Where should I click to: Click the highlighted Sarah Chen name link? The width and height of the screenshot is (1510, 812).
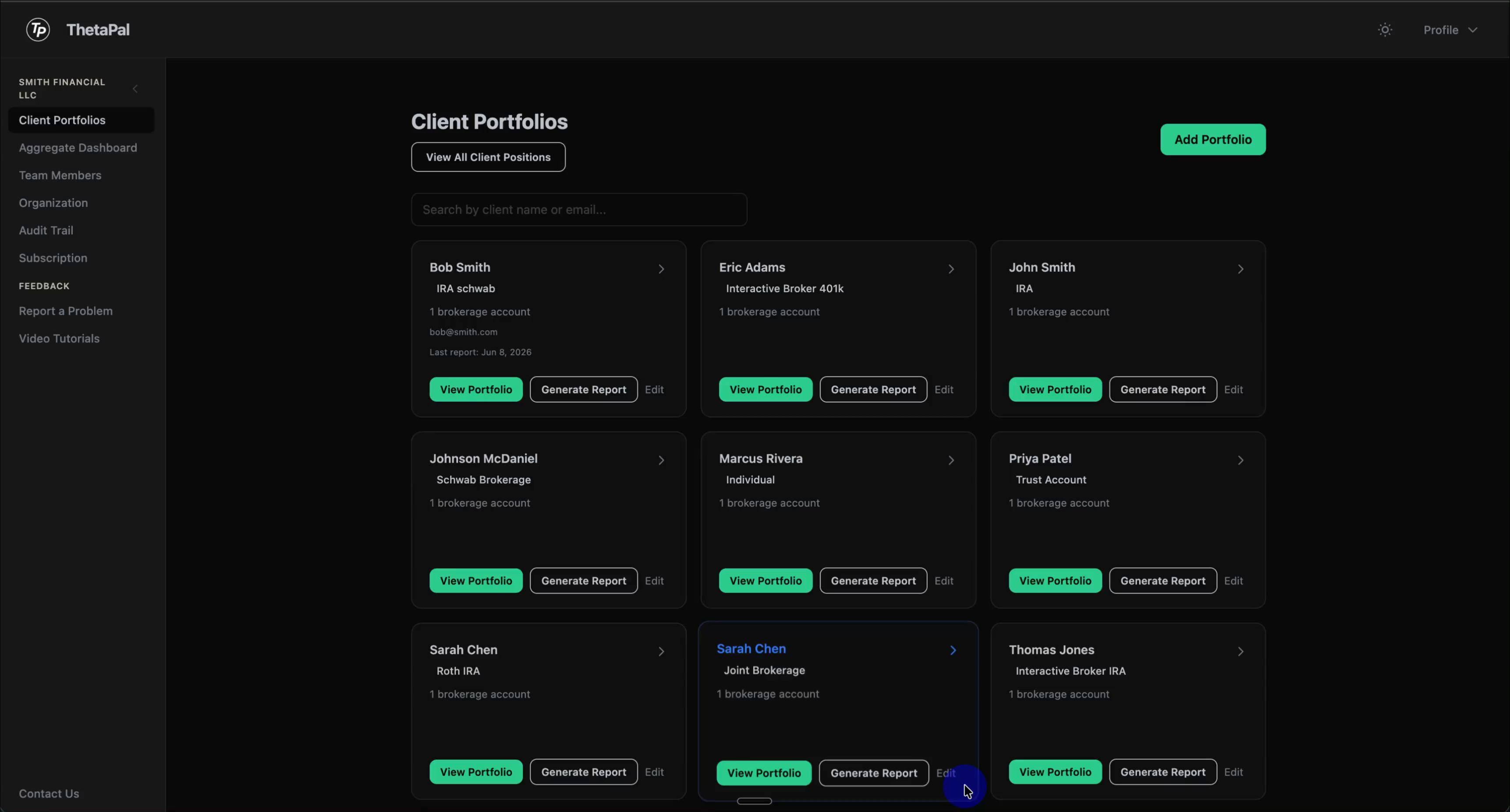(x=751, y=649)
